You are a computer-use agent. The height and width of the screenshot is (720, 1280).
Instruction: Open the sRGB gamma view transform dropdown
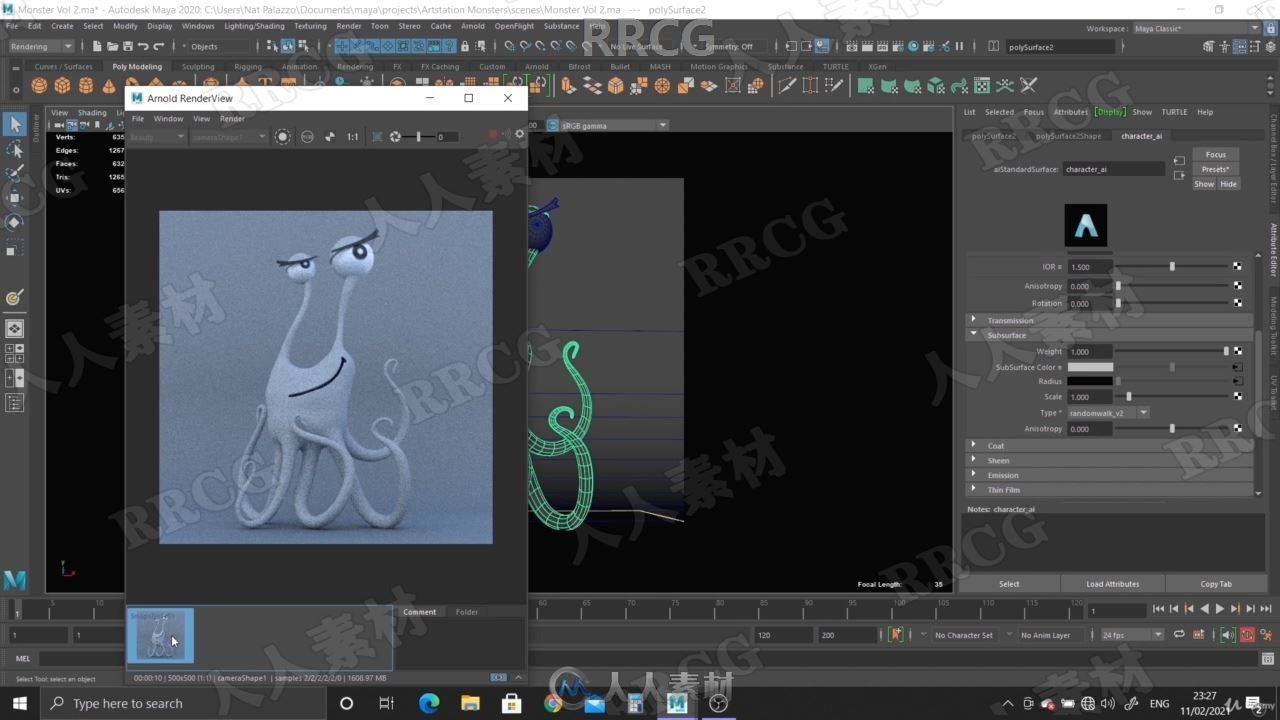pyautogui.click(x=614, y=125)
